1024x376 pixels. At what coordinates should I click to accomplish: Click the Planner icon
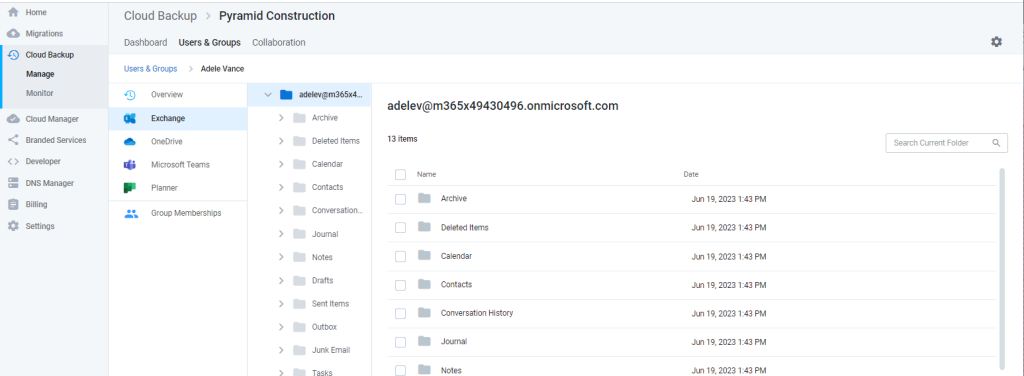(129, 188)
